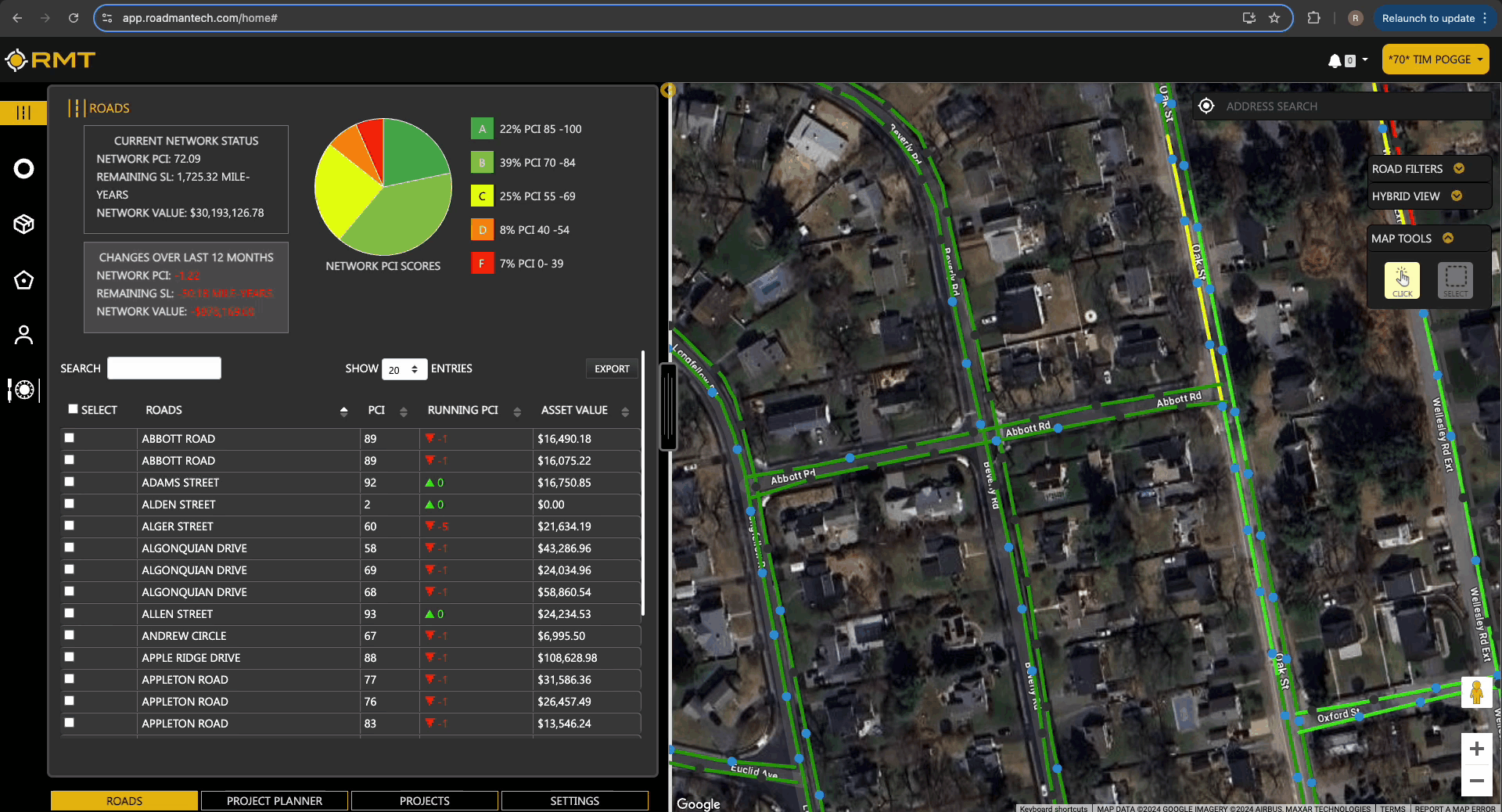Click the target icon beside Address Search

coord(1206,106)
